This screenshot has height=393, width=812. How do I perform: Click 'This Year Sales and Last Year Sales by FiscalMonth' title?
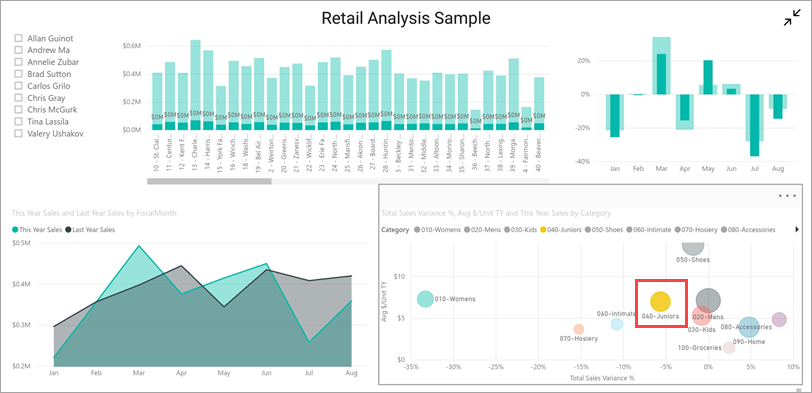(x=94, y=213)
